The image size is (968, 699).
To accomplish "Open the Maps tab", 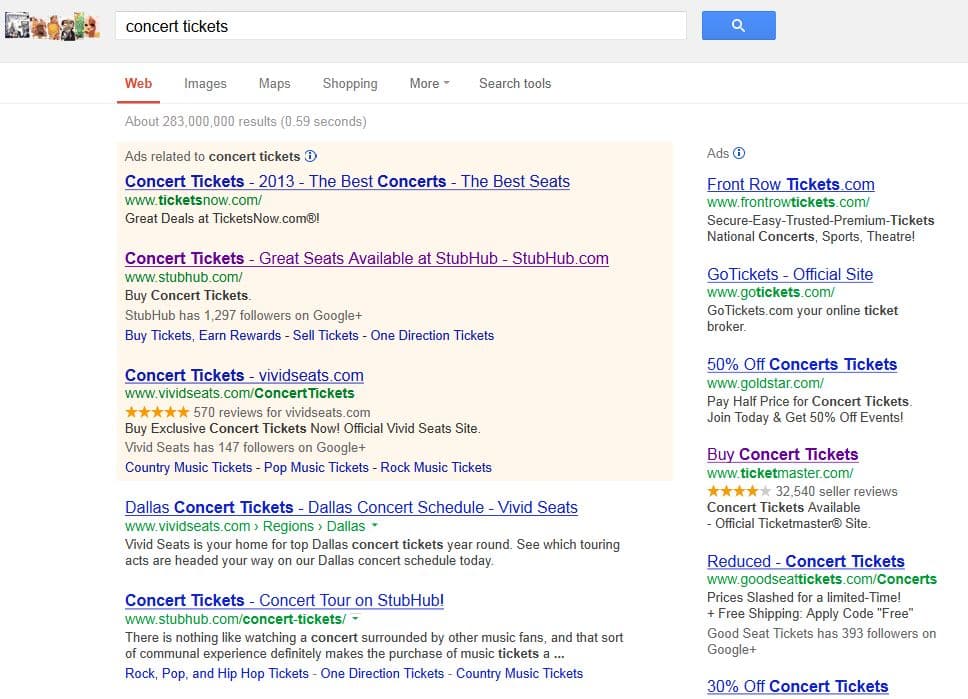I will click(x=275, y=83).
